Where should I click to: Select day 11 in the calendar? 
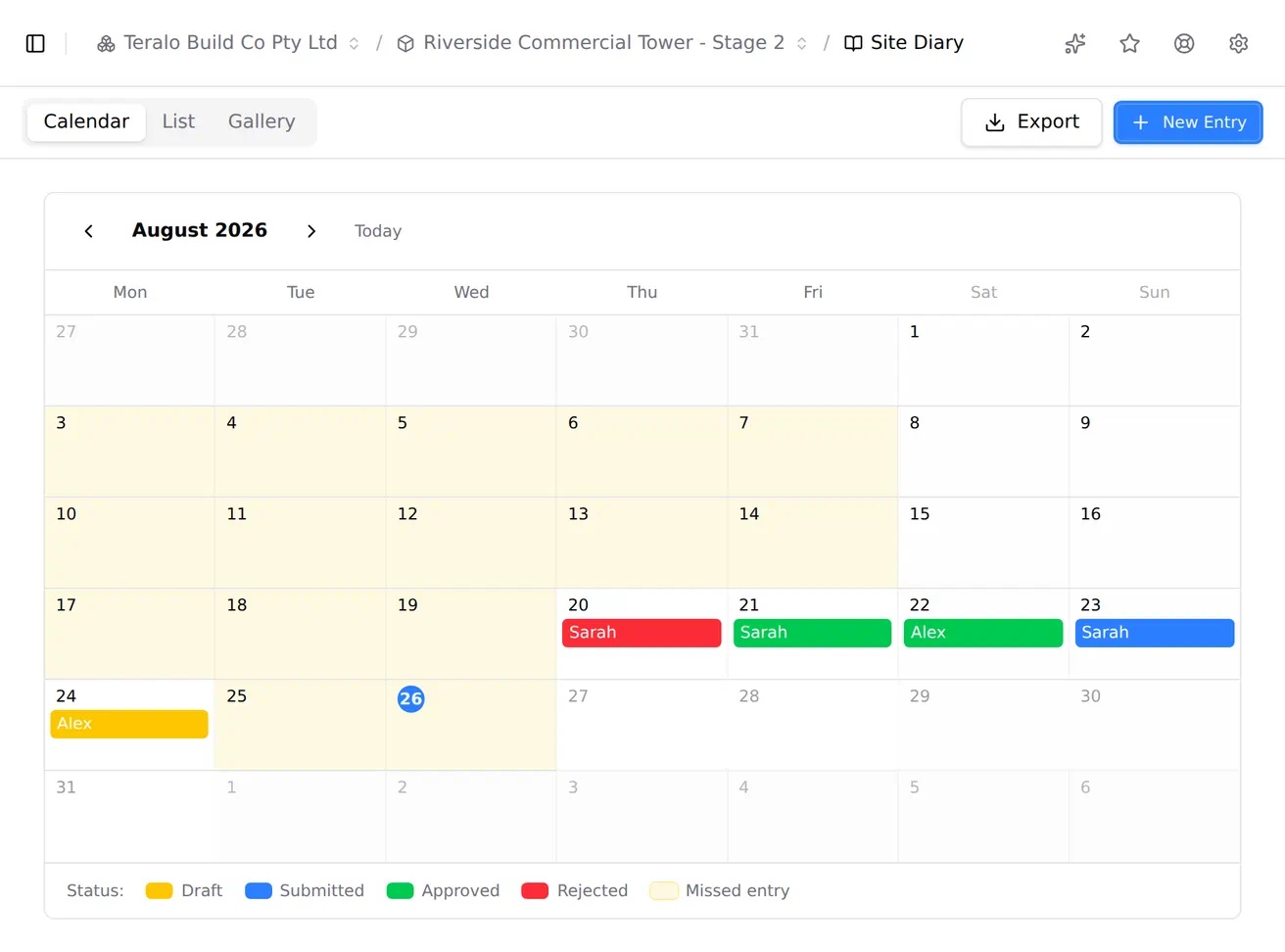point(300,543)
